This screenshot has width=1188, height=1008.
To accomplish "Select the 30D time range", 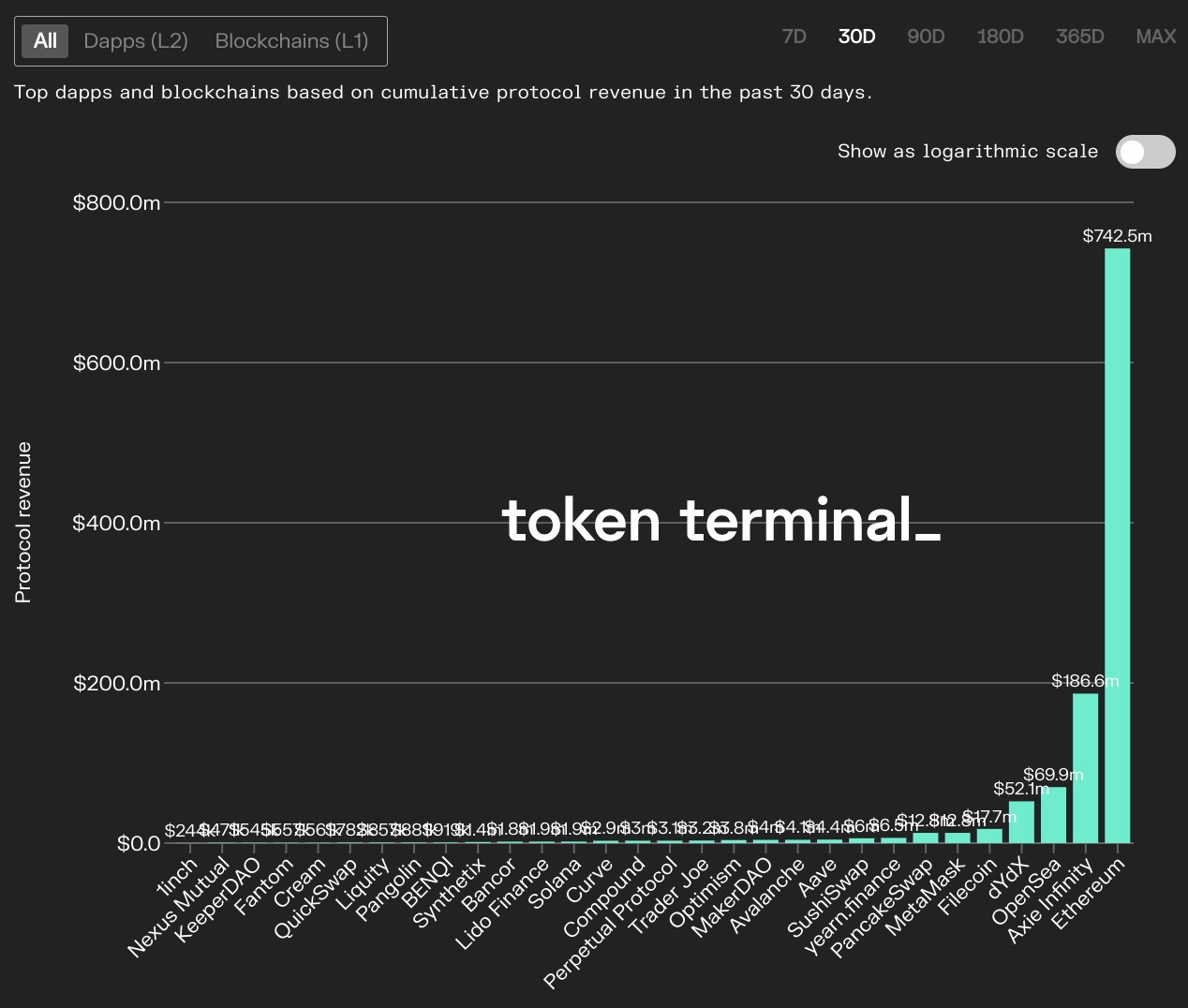I will 856,37.
